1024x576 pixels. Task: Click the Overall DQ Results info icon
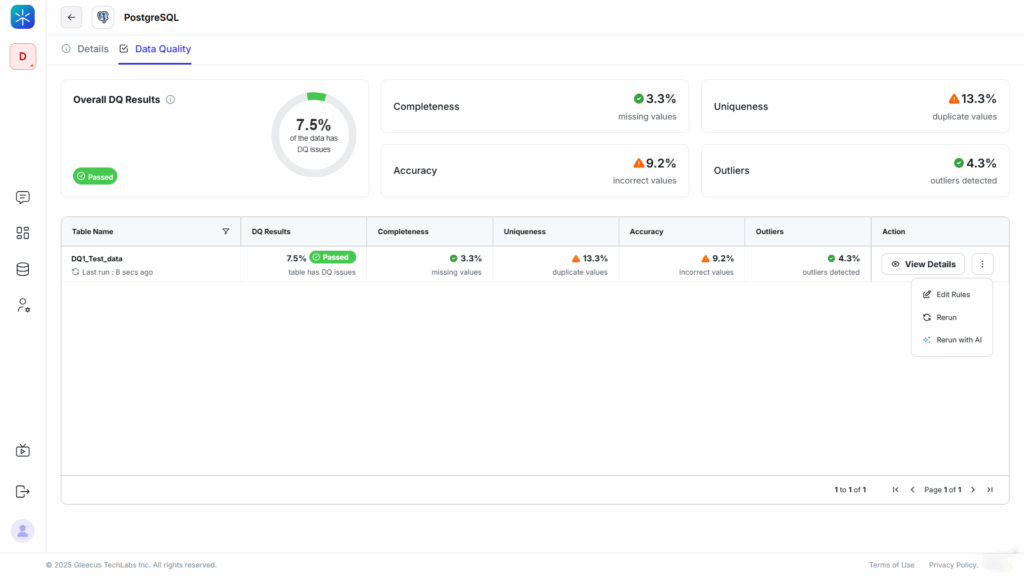coord(171,100)
